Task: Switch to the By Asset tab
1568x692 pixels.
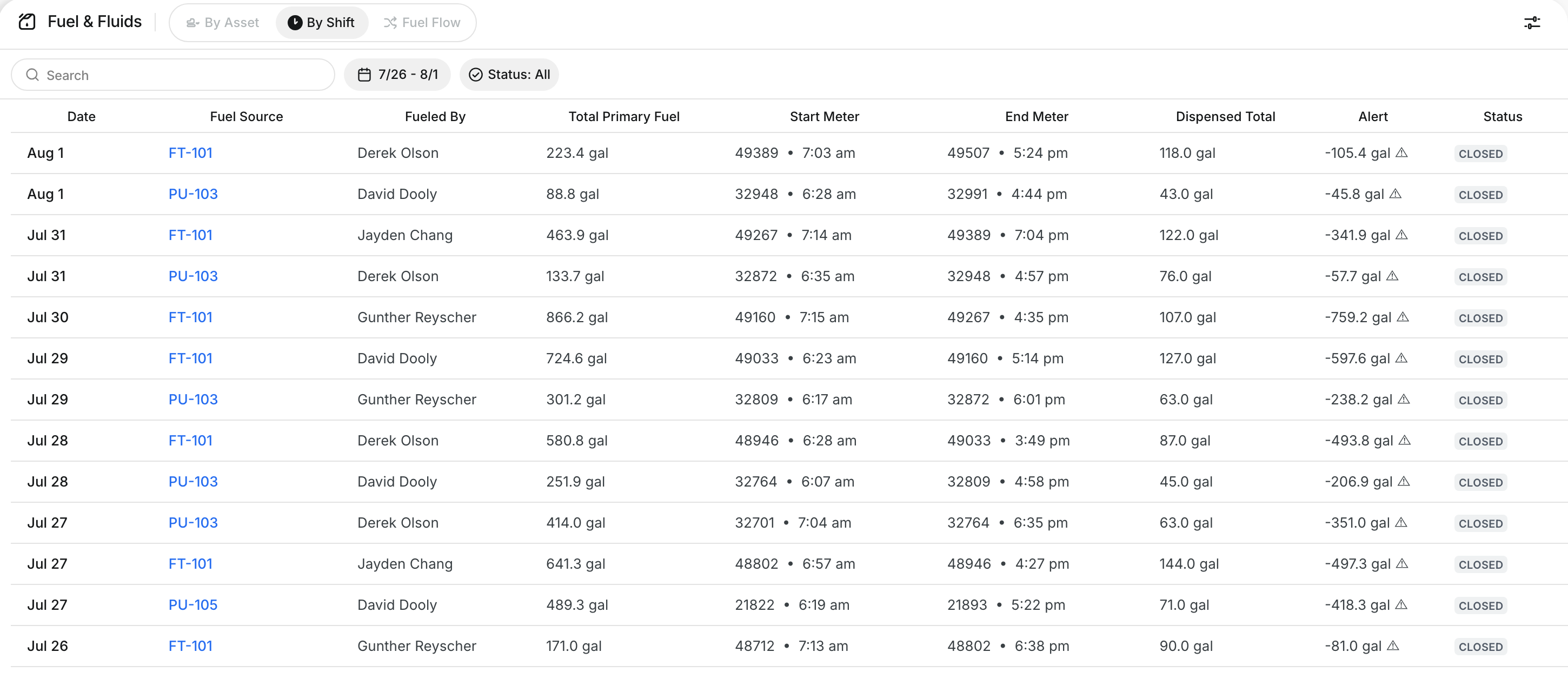Action: point(223,23)
